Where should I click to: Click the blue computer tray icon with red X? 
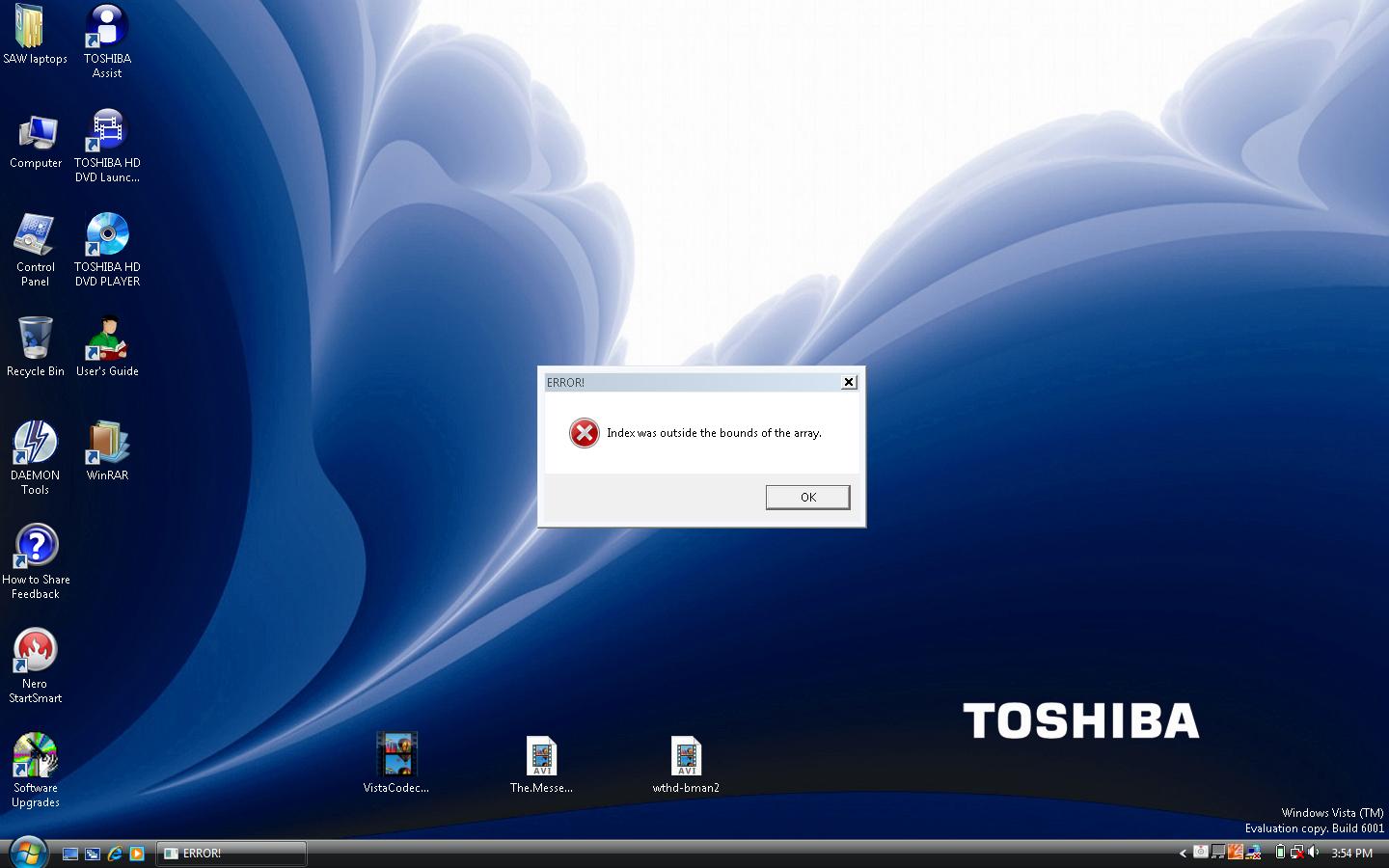pos(1254,852)
